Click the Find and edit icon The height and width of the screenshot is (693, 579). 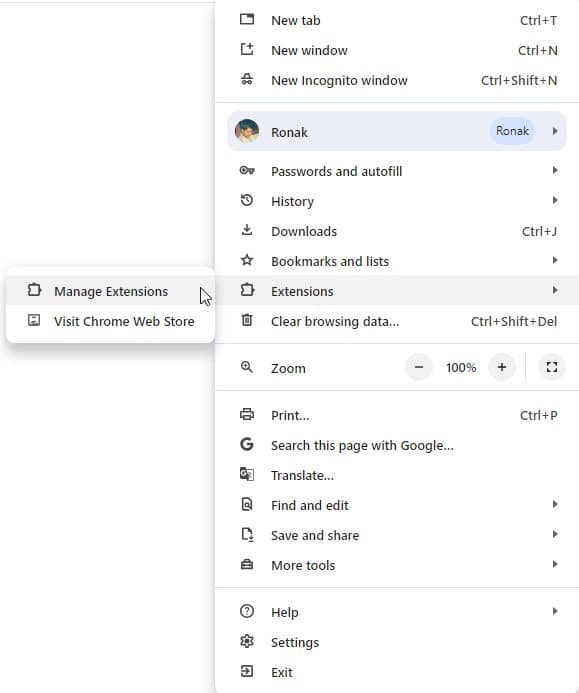coord(247,504)
